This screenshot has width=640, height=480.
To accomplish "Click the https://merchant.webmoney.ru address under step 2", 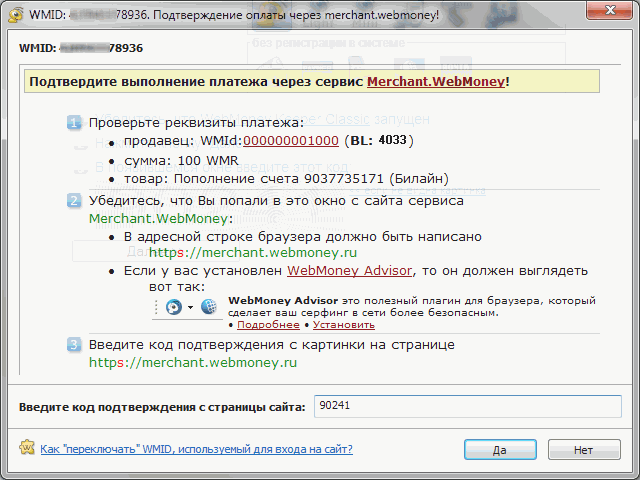I will click(253, 253).
